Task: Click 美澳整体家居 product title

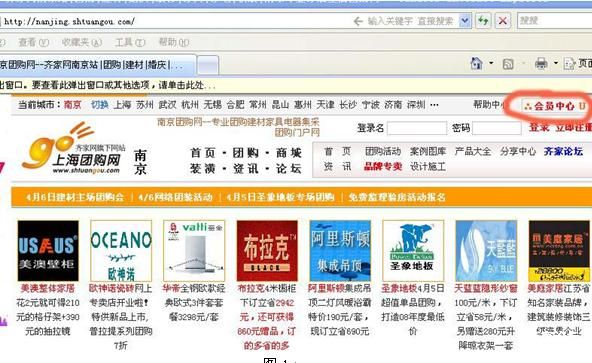Action: click(x=48, y=289)
